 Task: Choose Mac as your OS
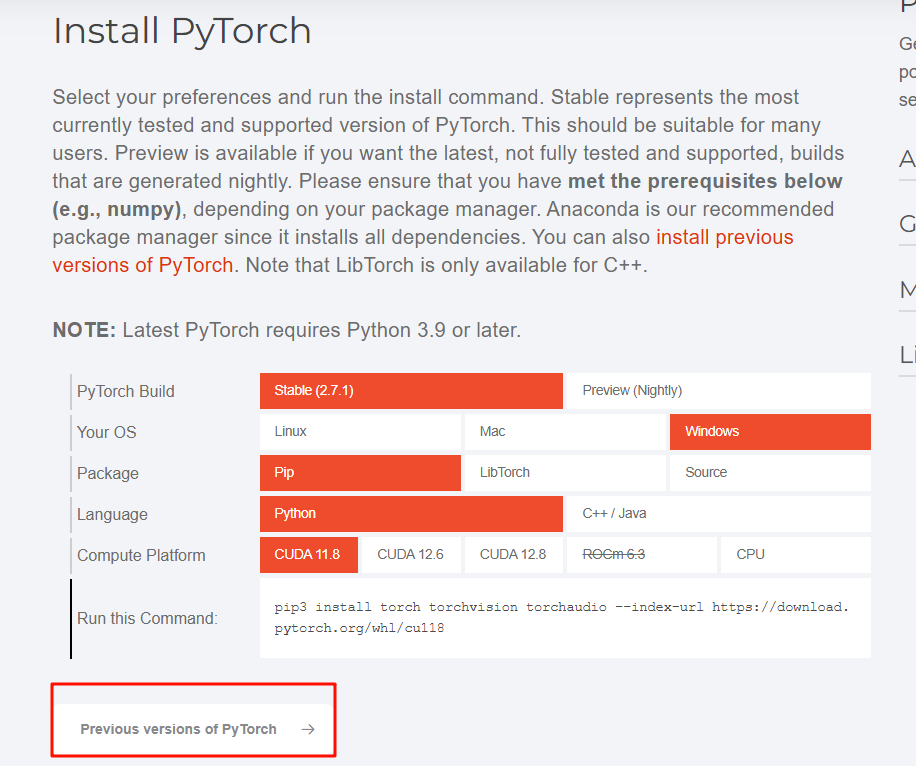click(x=565, y=431)
